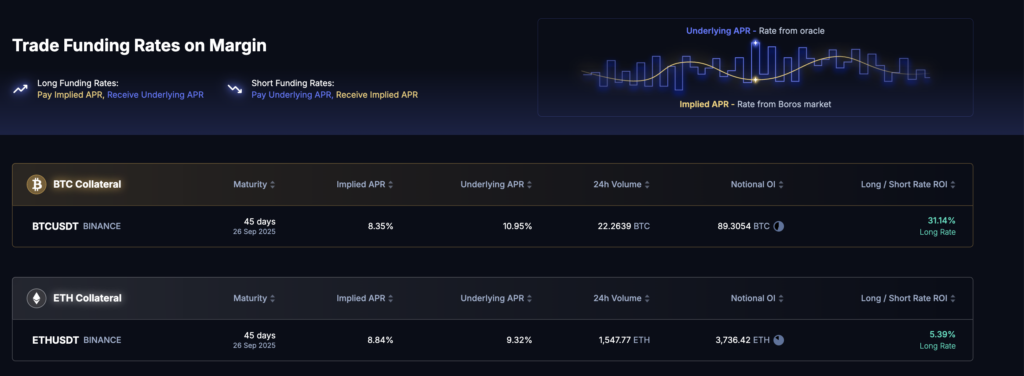
Task: Open the BTCUSDT Binance market row
Action: [x=493, y=227]
